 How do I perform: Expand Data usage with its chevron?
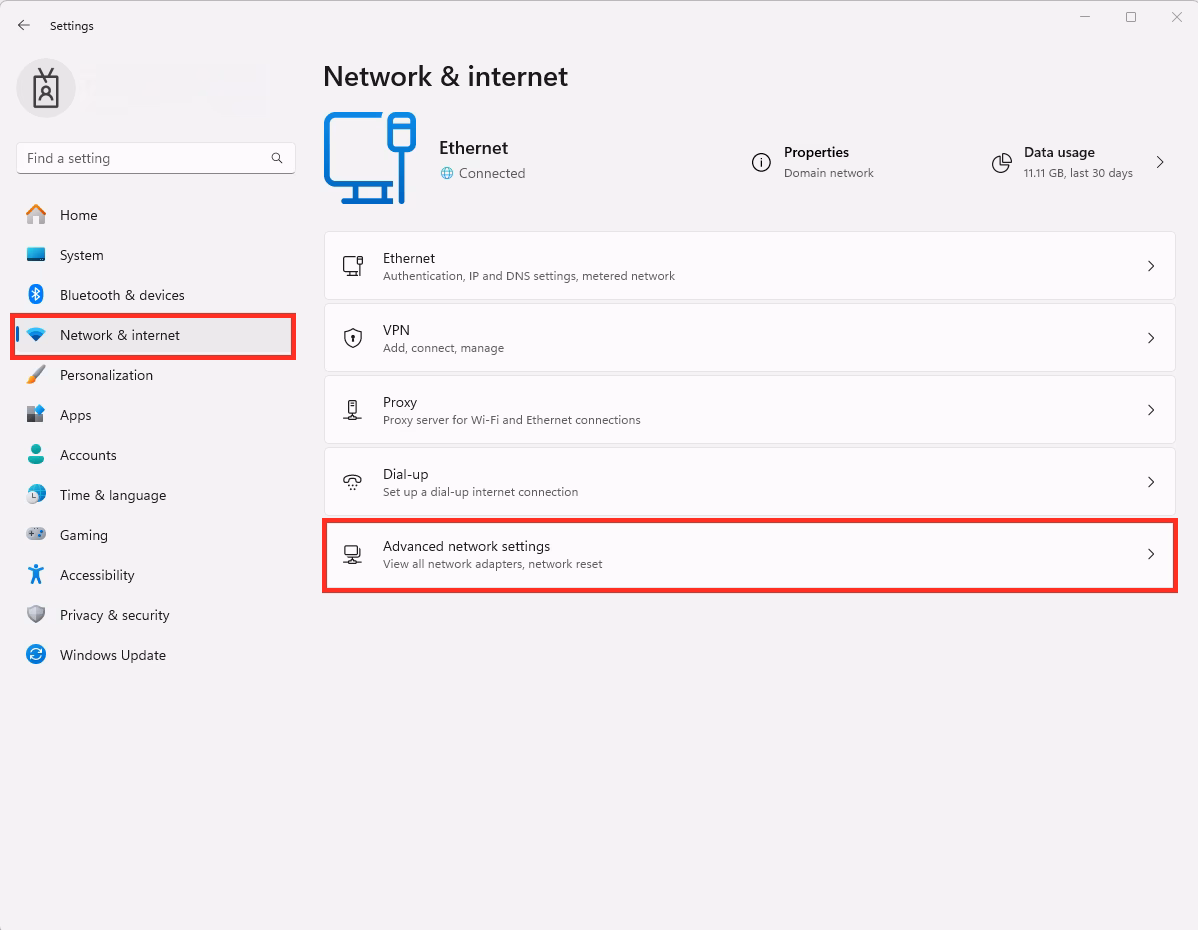pos(1160,162)
